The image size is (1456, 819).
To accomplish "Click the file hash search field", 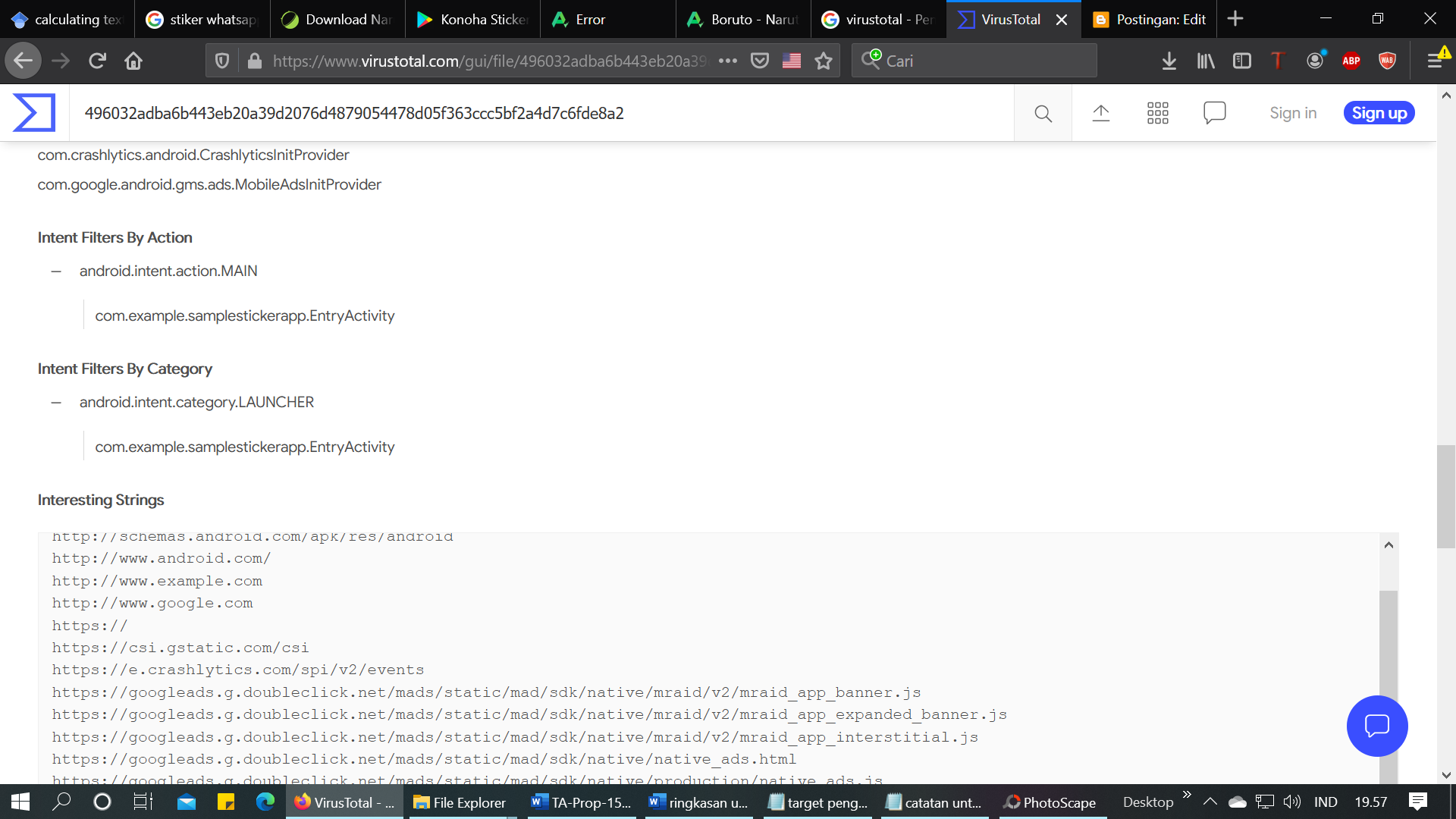I will pyautogui.click(x=531, y=114).
